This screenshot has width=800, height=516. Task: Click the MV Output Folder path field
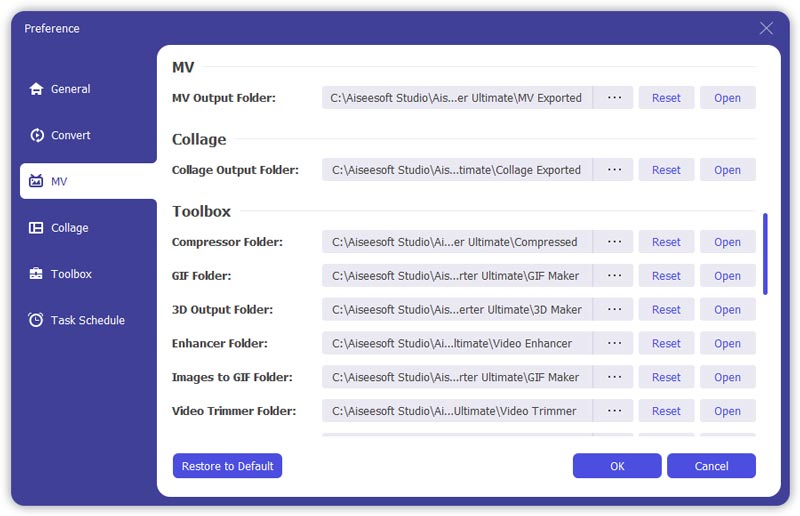[x=457, y=97]
